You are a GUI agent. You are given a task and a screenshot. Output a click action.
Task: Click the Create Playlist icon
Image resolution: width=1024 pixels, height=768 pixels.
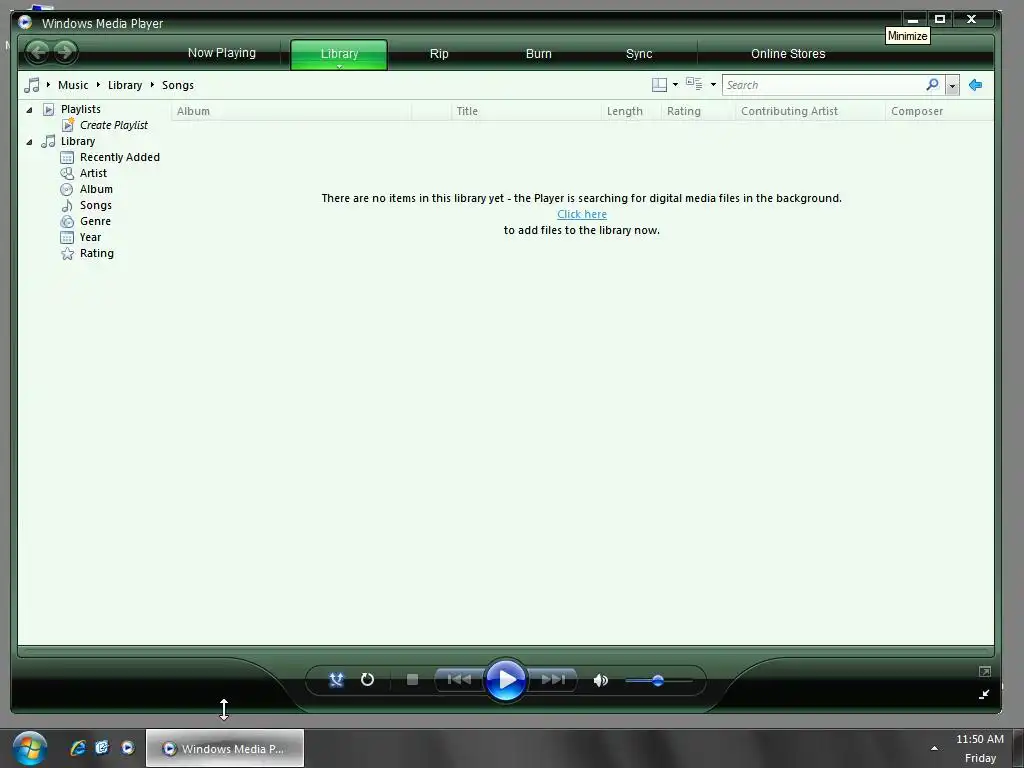pos(68,125)
